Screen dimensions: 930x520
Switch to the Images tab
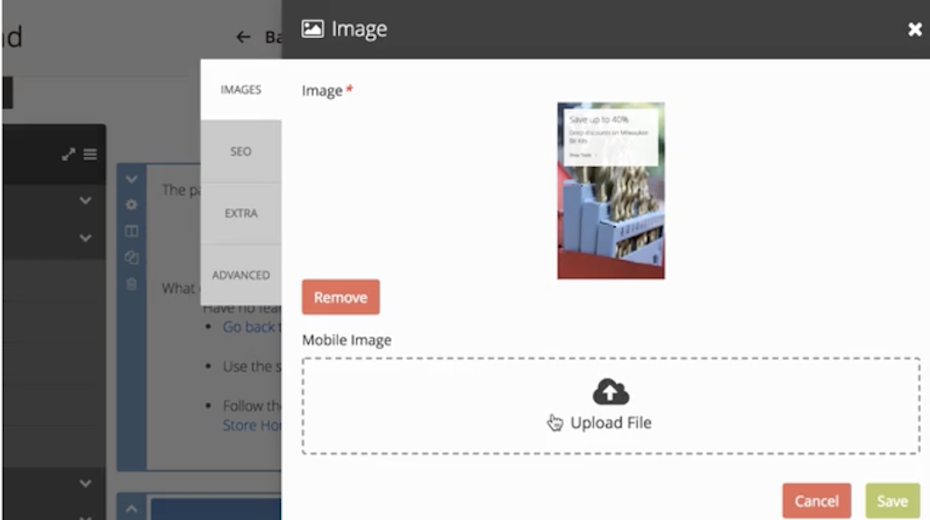click(241, 90)
